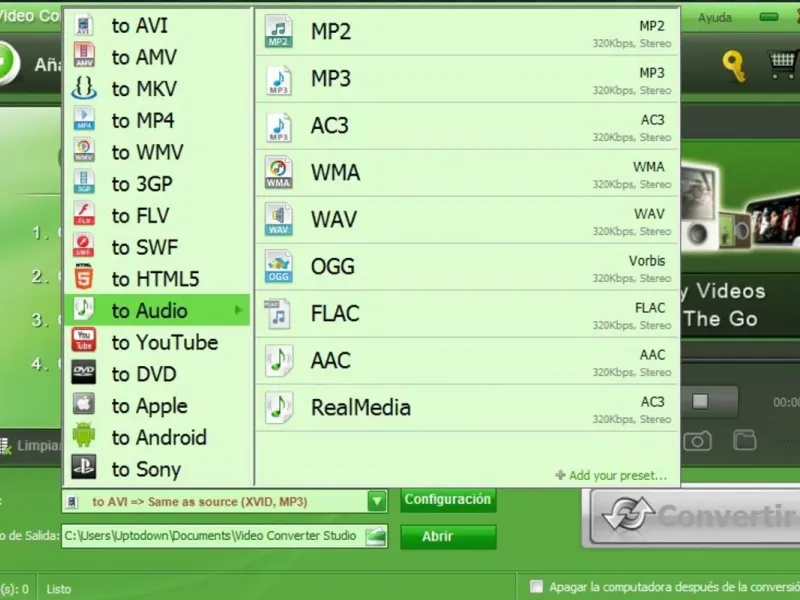The width and height of the screenshot is (800, 600).
Task: Click the MP2 file icon
Action: 279,32
